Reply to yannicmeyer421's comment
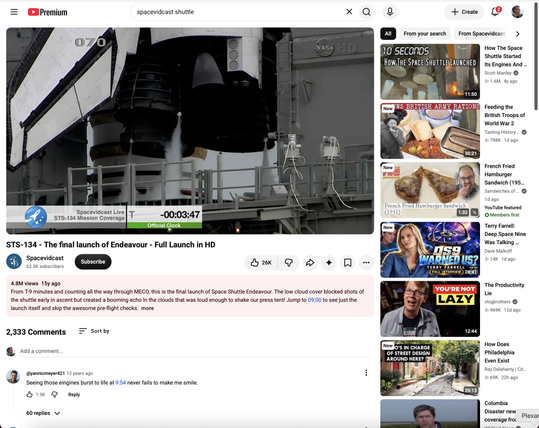Image resolution: width=539 pixels, height=428 pixels. tap(74, 394)
